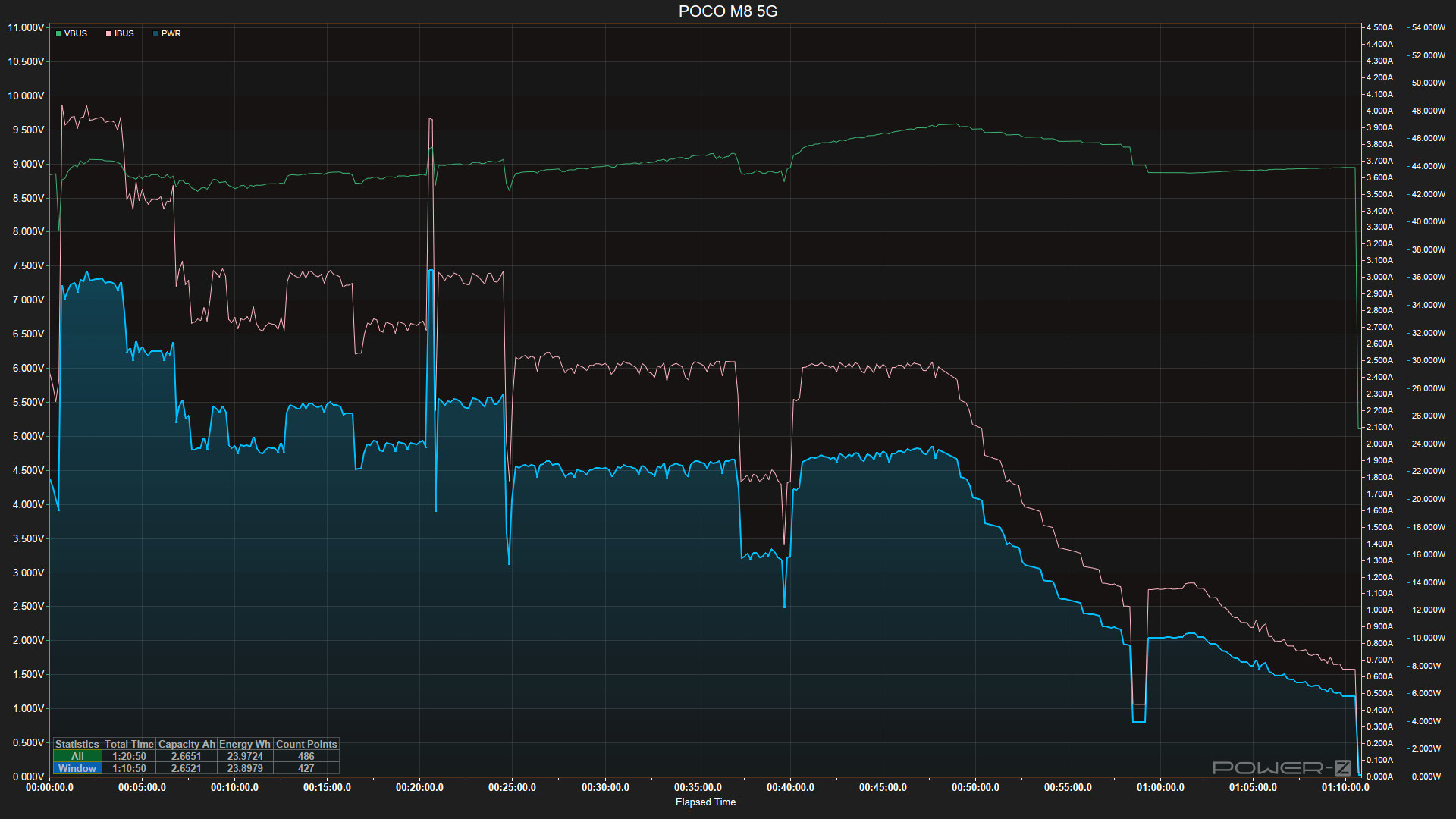Click the Energy Wh column header
Image resolution: width=1456 pixels, height=819 pixels.
245,744
